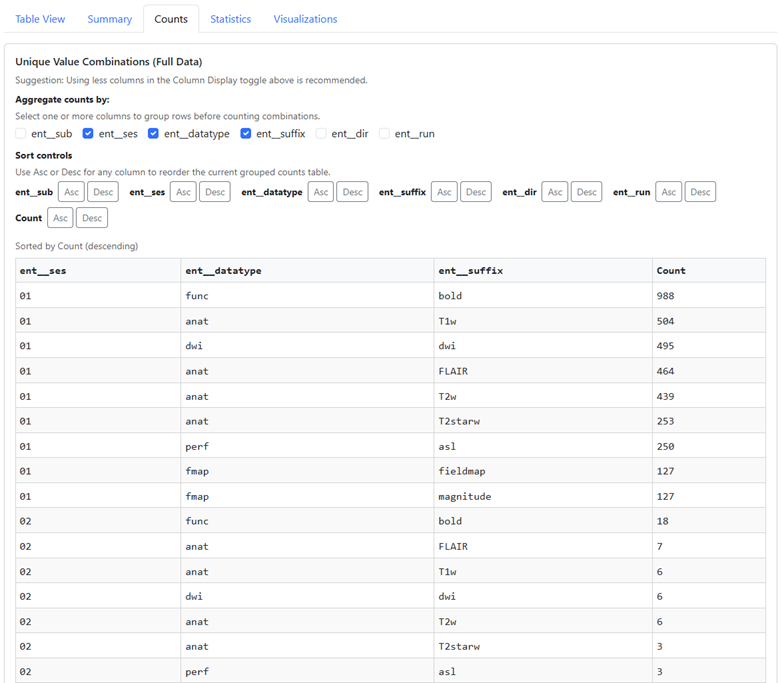The width and height of the screenshot is (782, 683).
Task: Select the session 01 perf datatype cell
Action: coord(307,446)
